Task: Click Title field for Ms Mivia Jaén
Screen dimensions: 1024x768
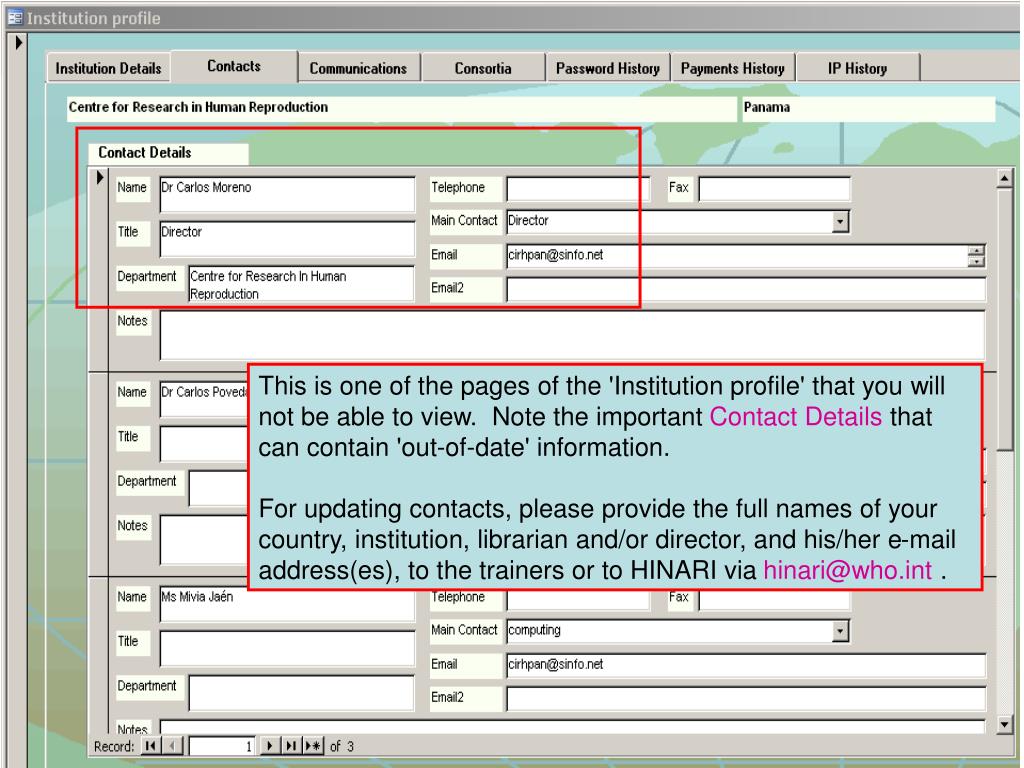Action: point(287,648)
